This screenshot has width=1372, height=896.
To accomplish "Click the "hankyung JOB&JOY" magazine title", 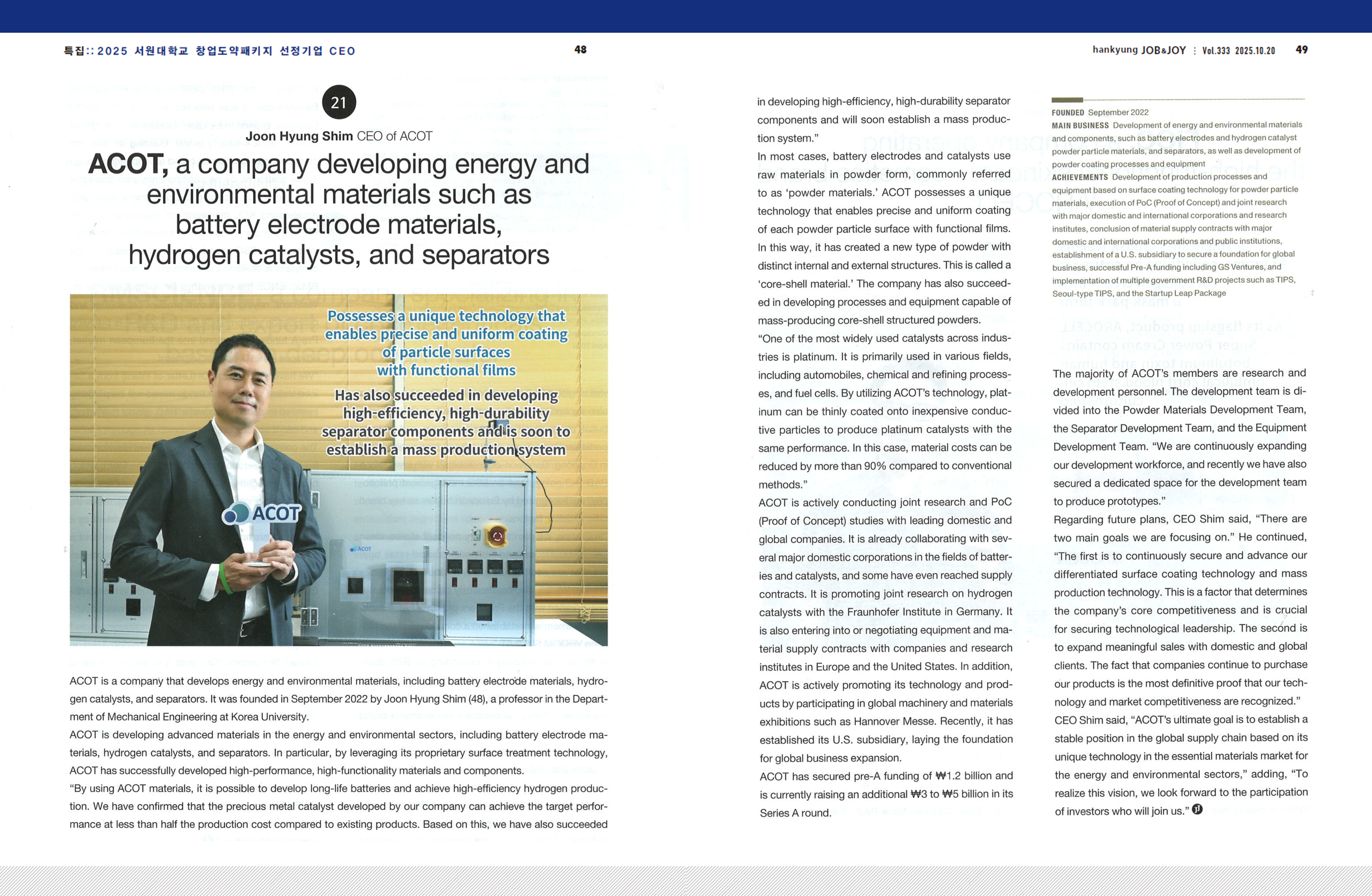I will [1139, 50].
